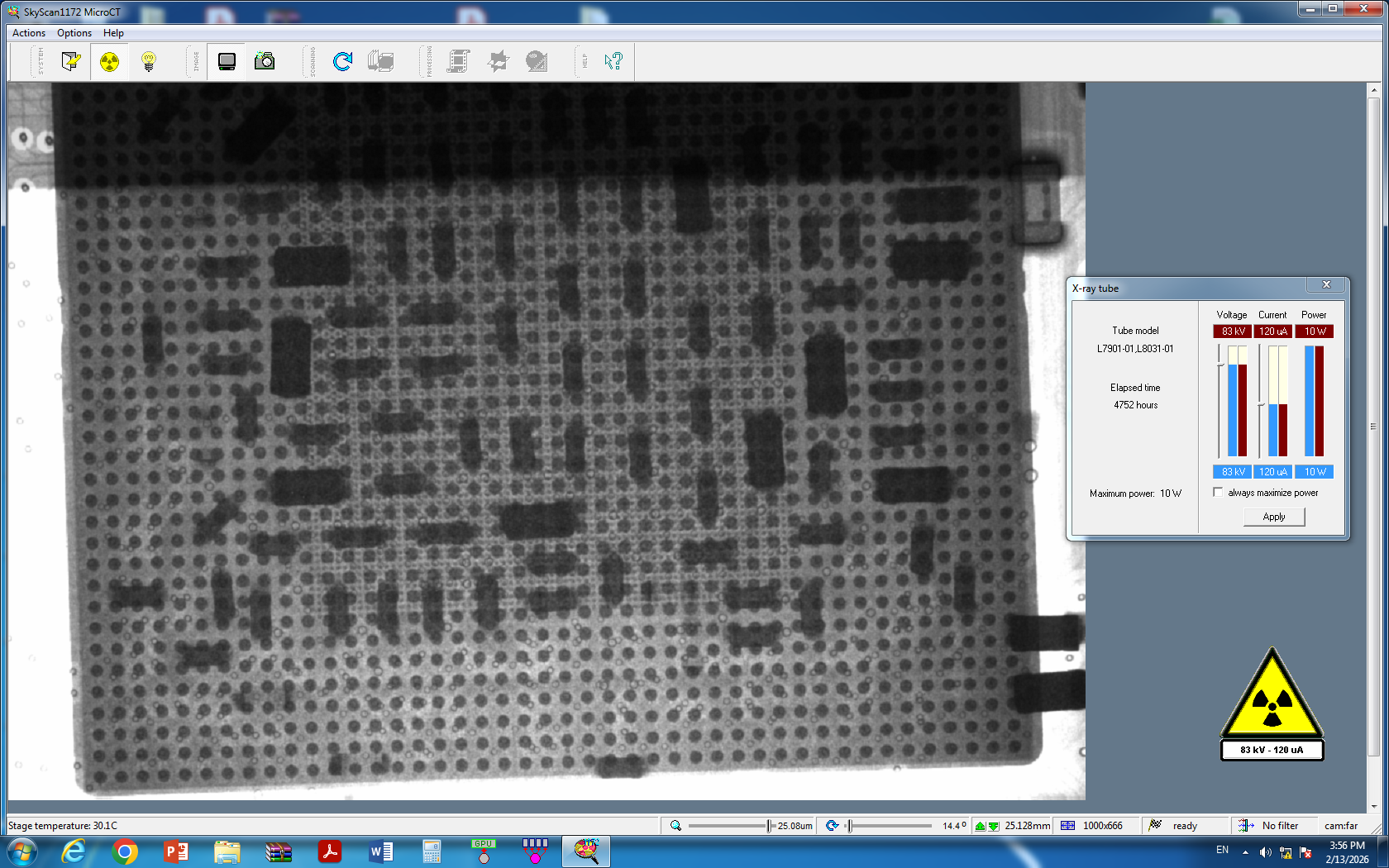Screen dimensions: 1389x868
Task: Click the blue rotate arrow scanning icon
Action: coord(342,61)
